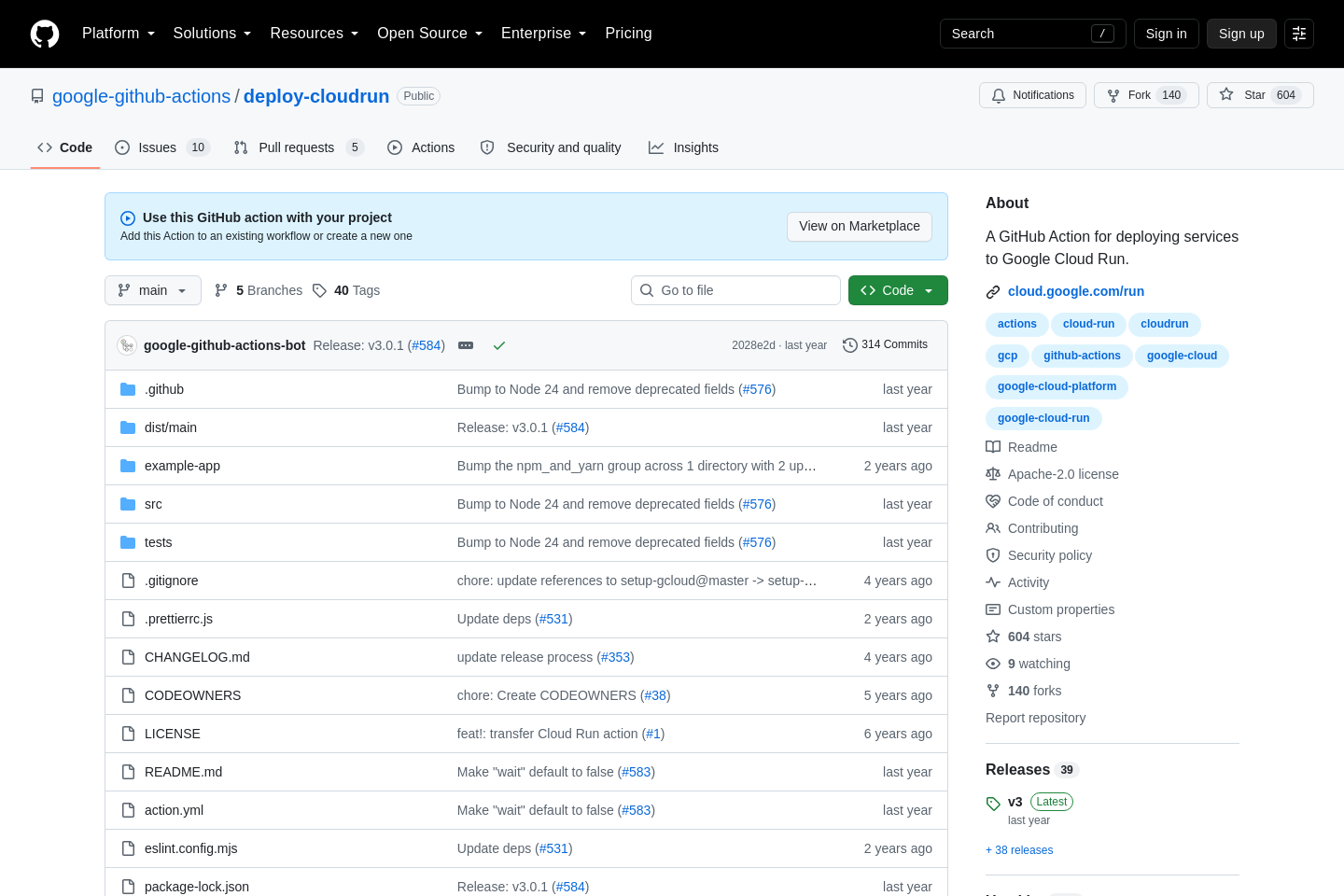
Task: Switch to the Issues tab
Action: 162,147
